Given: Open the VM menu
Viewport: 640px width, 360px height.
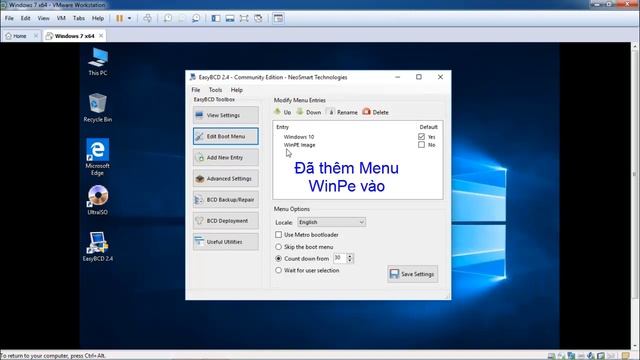Looking at the screenshot, I should pos(61,18).
